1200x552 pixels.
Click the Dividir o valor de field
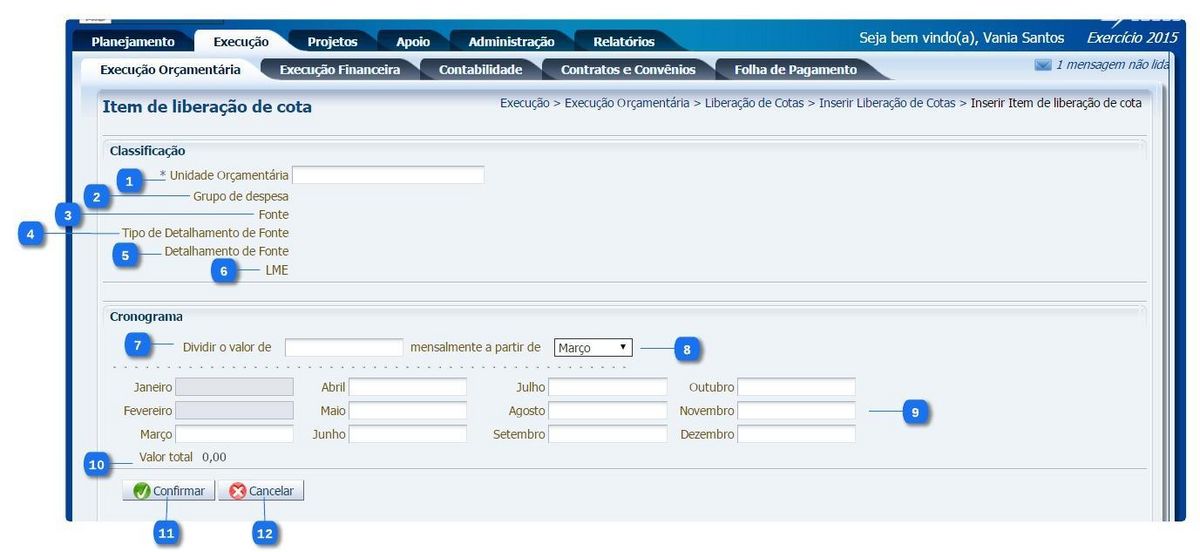pyautogui.click(x=344, y=347)
